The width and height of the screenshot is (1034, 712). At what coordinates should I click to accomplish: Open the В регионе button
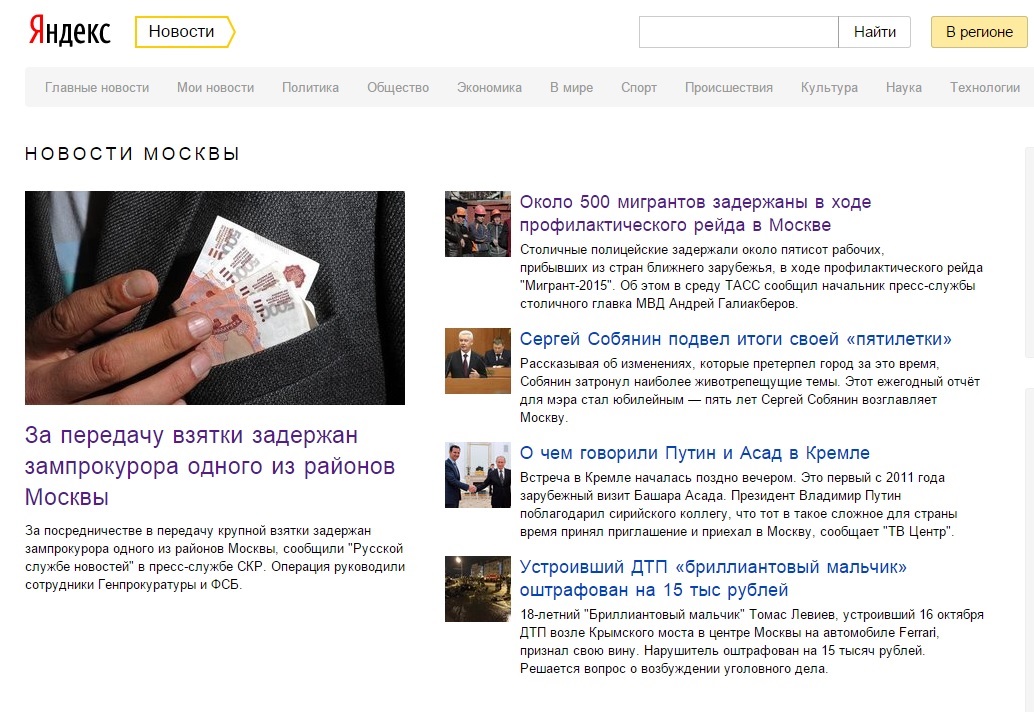pyautogui.click(x=979, y=32)
